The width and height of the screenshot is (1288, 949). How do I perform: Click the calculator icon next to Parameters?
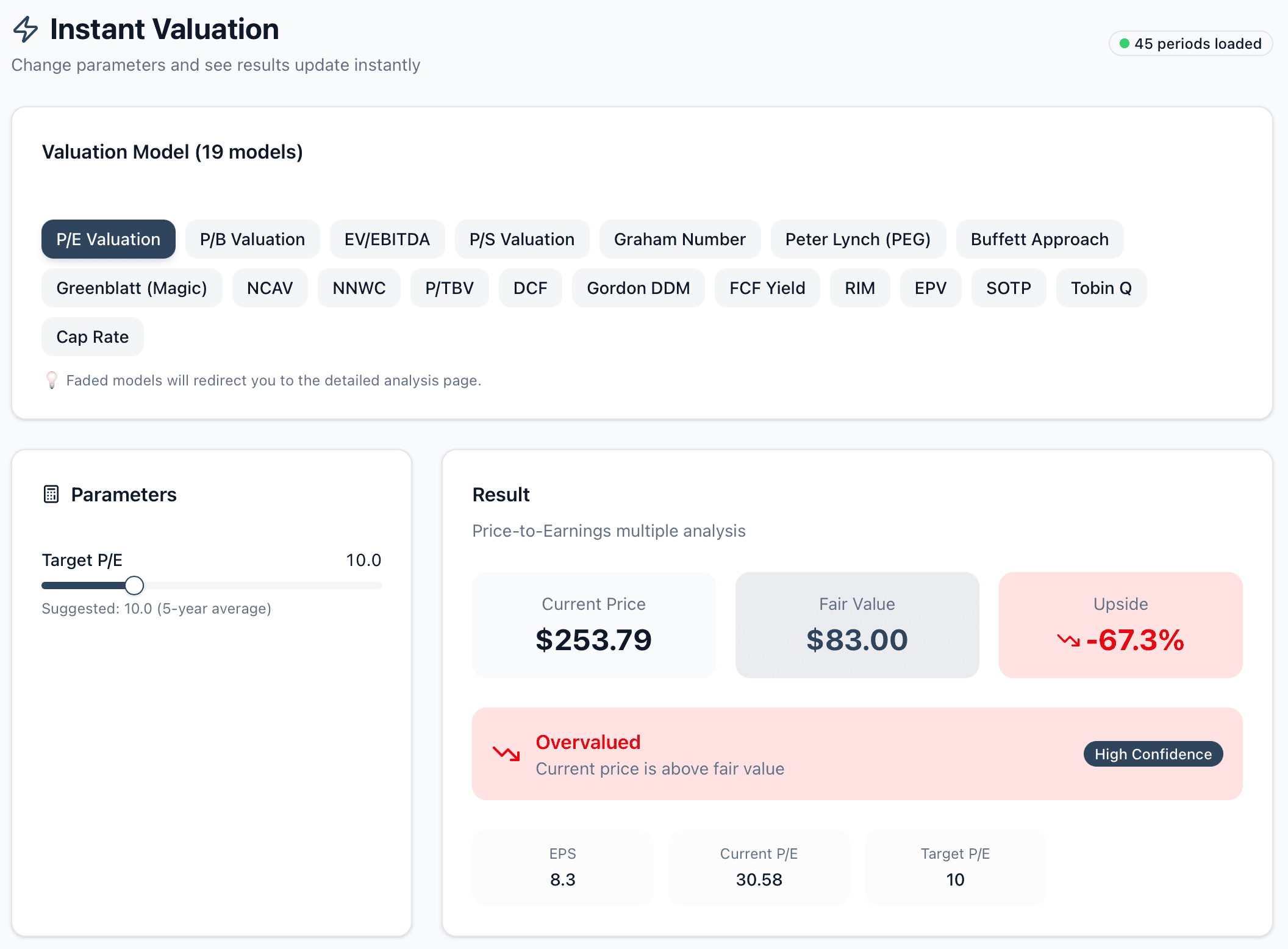click(x=51, y=494)
